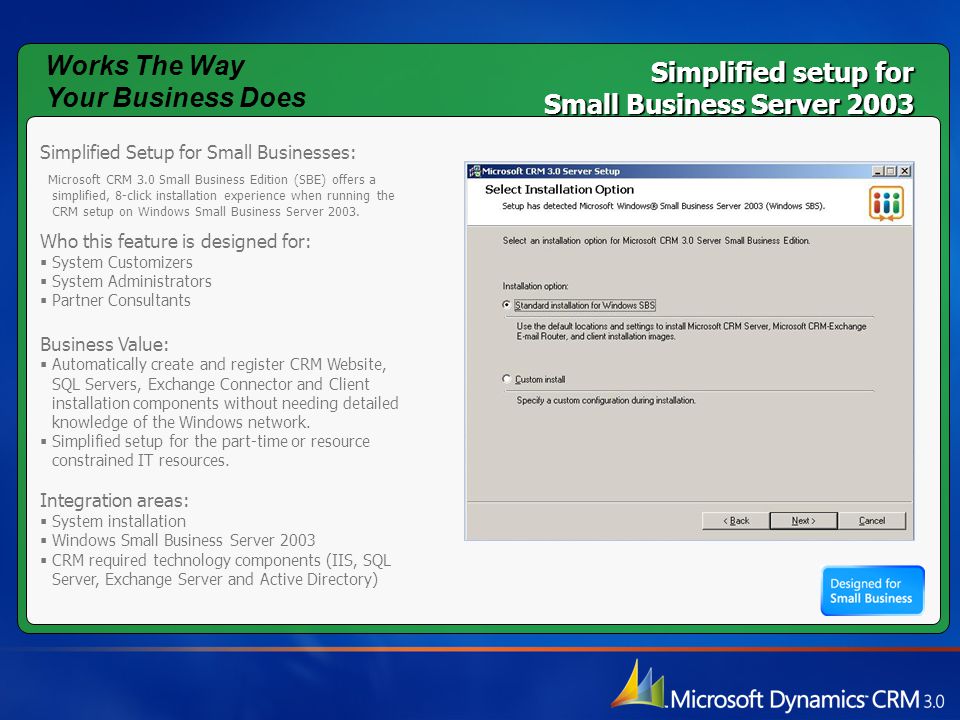Image resolution: width=960 pixels, height=720 pixels.
Task: Cancel the CRM Server Setup
Action: (871, 520)
